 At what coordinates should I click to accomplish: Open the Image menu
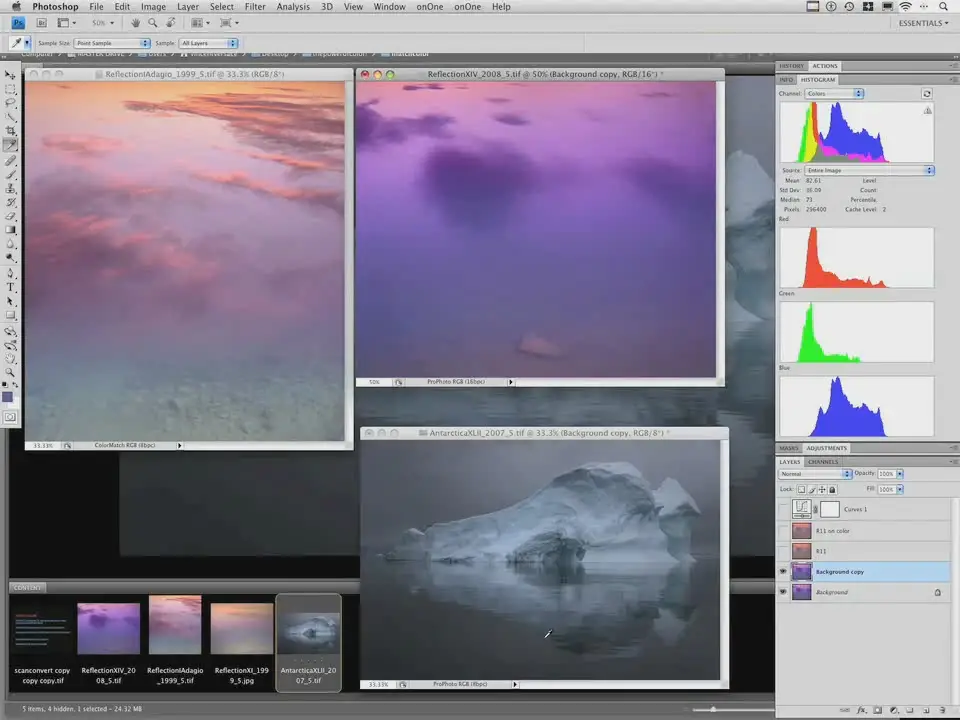pyautogui.click(x=153, y=7)
